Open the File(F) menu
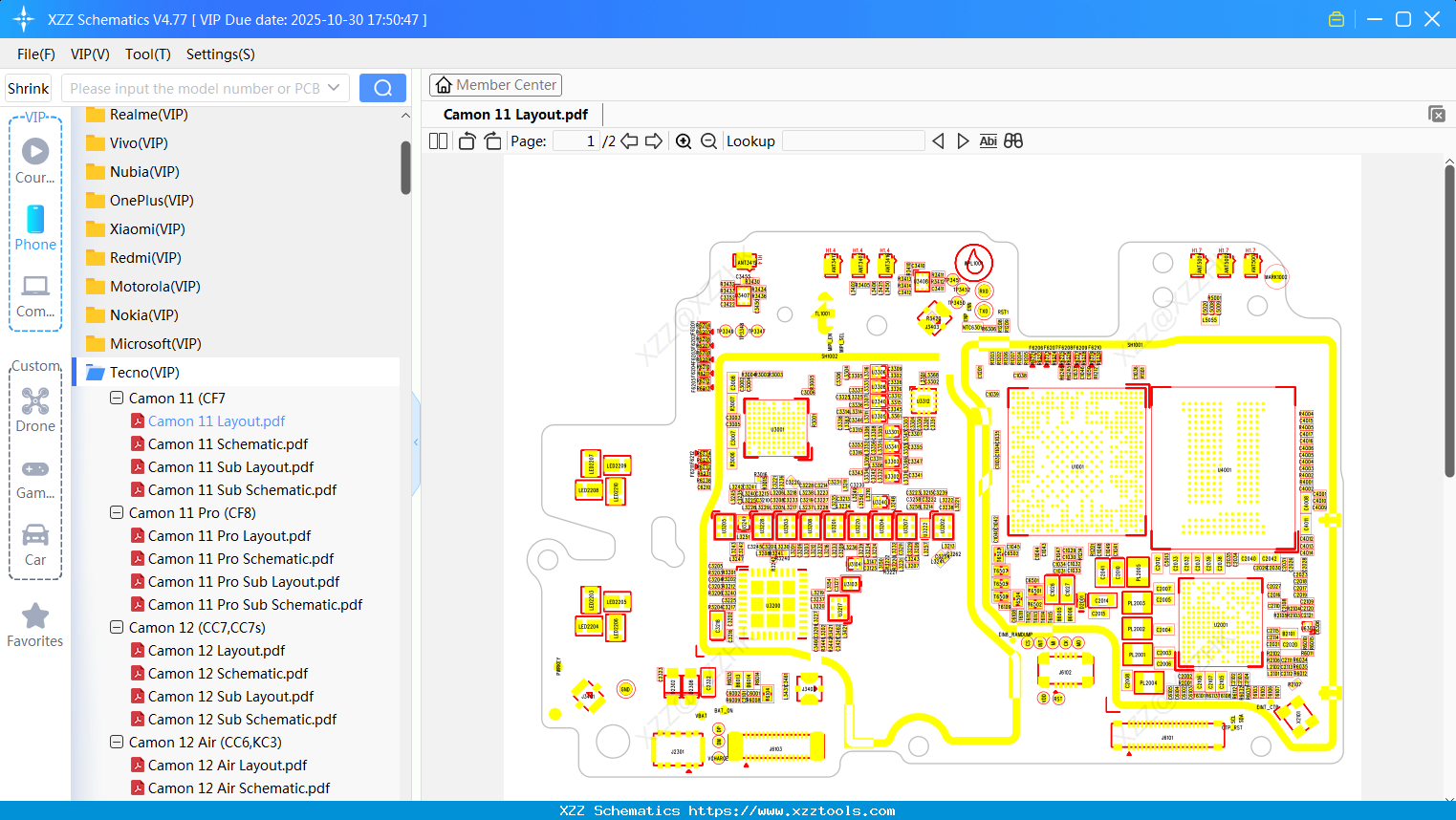The image size is (1456, 820). 36,54
